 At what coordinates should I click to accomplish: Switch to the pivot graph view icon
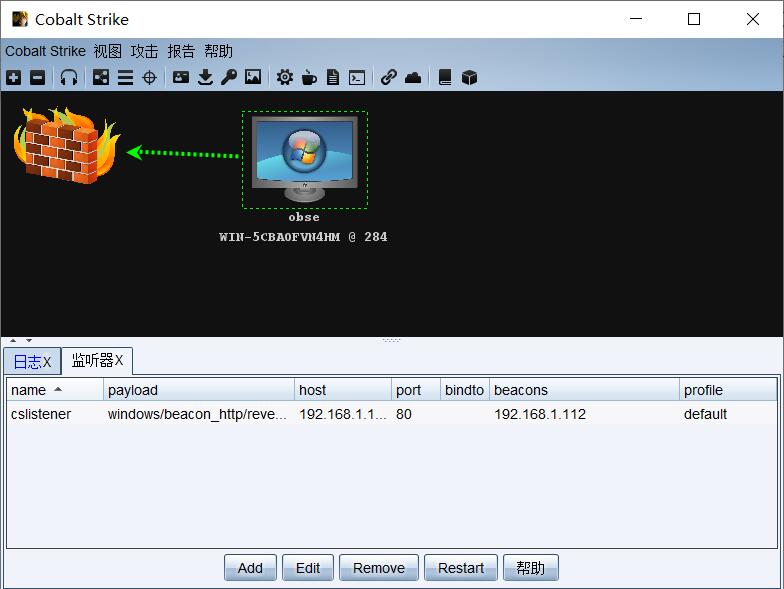101,77
